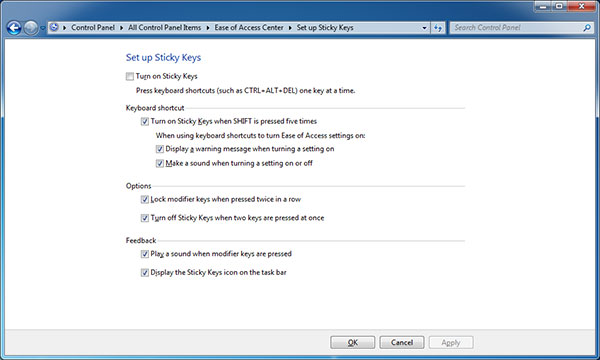
Task: Click 'When using keyboard shortcuts' text line
Action: (x=260, y=135)
